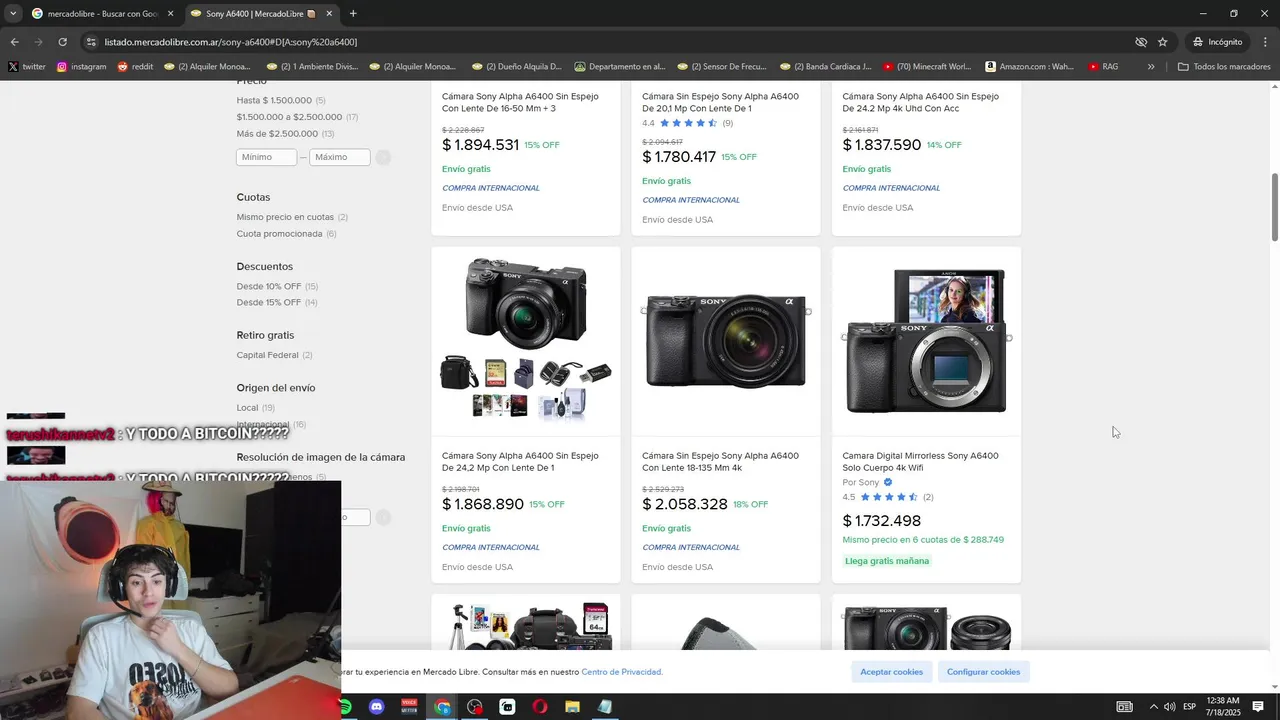
Task: Filter by Desde 15% OFF
Action: [x=269, y=302]
